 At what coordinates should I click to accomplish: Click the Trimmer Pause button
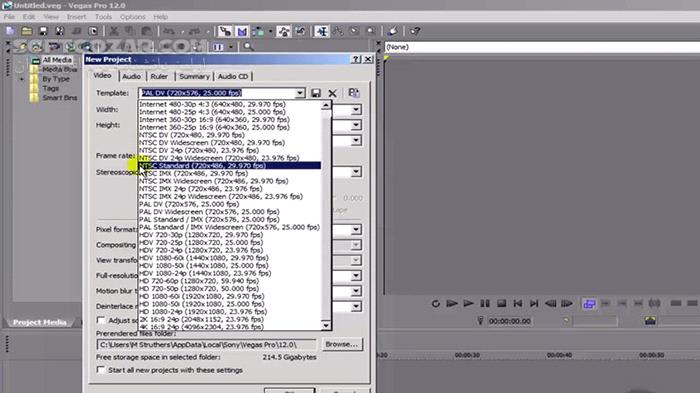485,304
